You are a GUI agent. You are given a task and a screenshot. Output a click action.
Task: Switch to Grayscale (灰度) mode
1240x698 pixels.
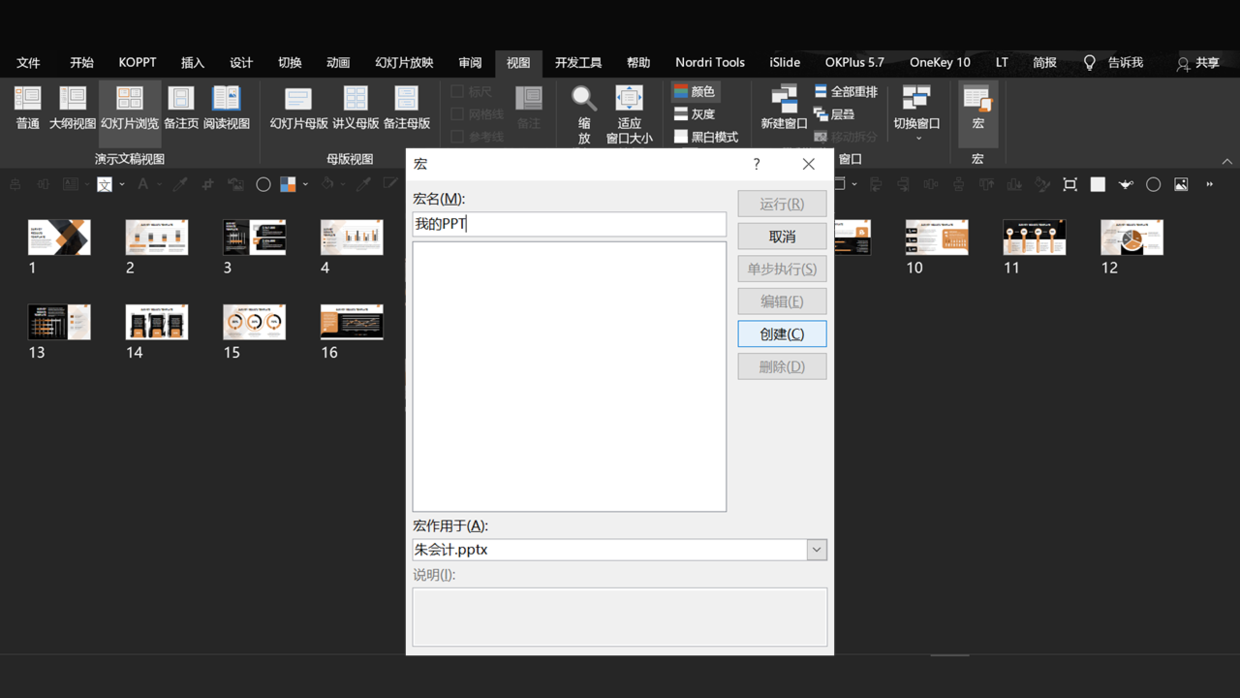coord(694,114)
